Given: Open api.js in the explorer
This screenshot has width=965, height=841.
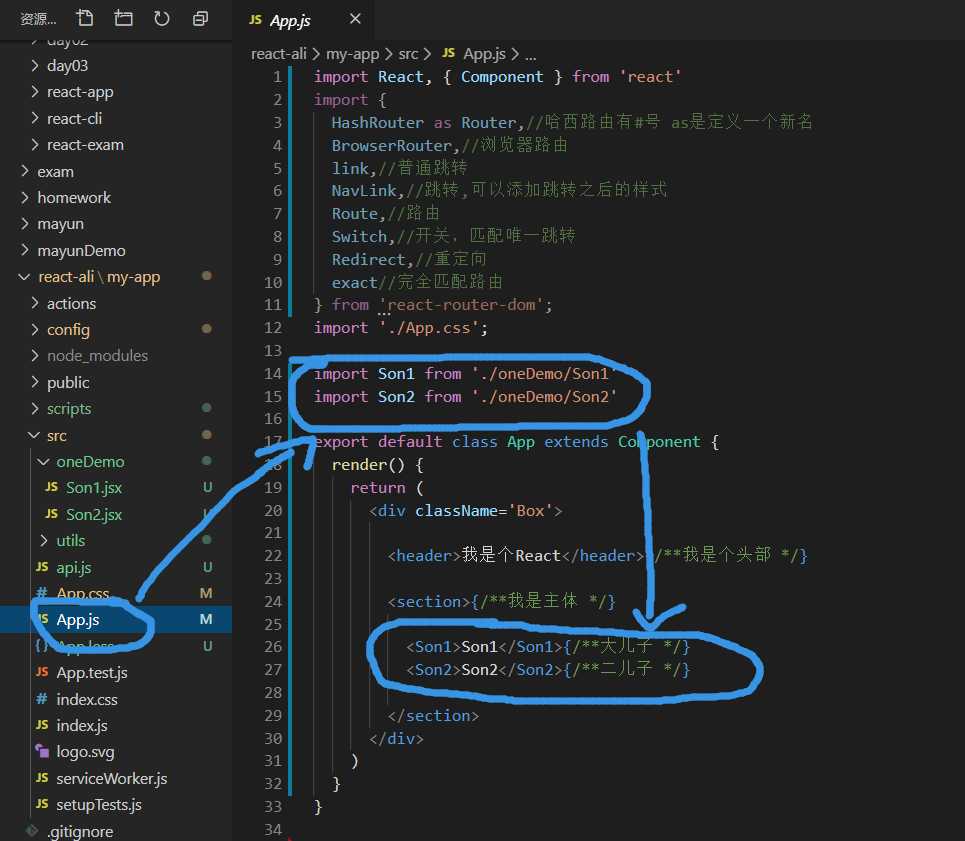Looking at the screenshot, I should point(74,567).
